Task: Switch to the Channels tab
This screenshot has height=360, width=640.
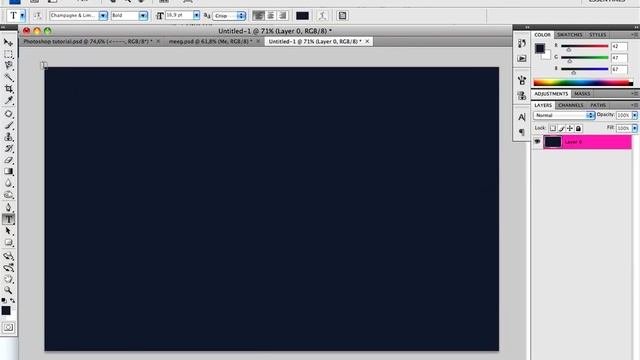Action: pyautogui.click(x=571, y=105)
